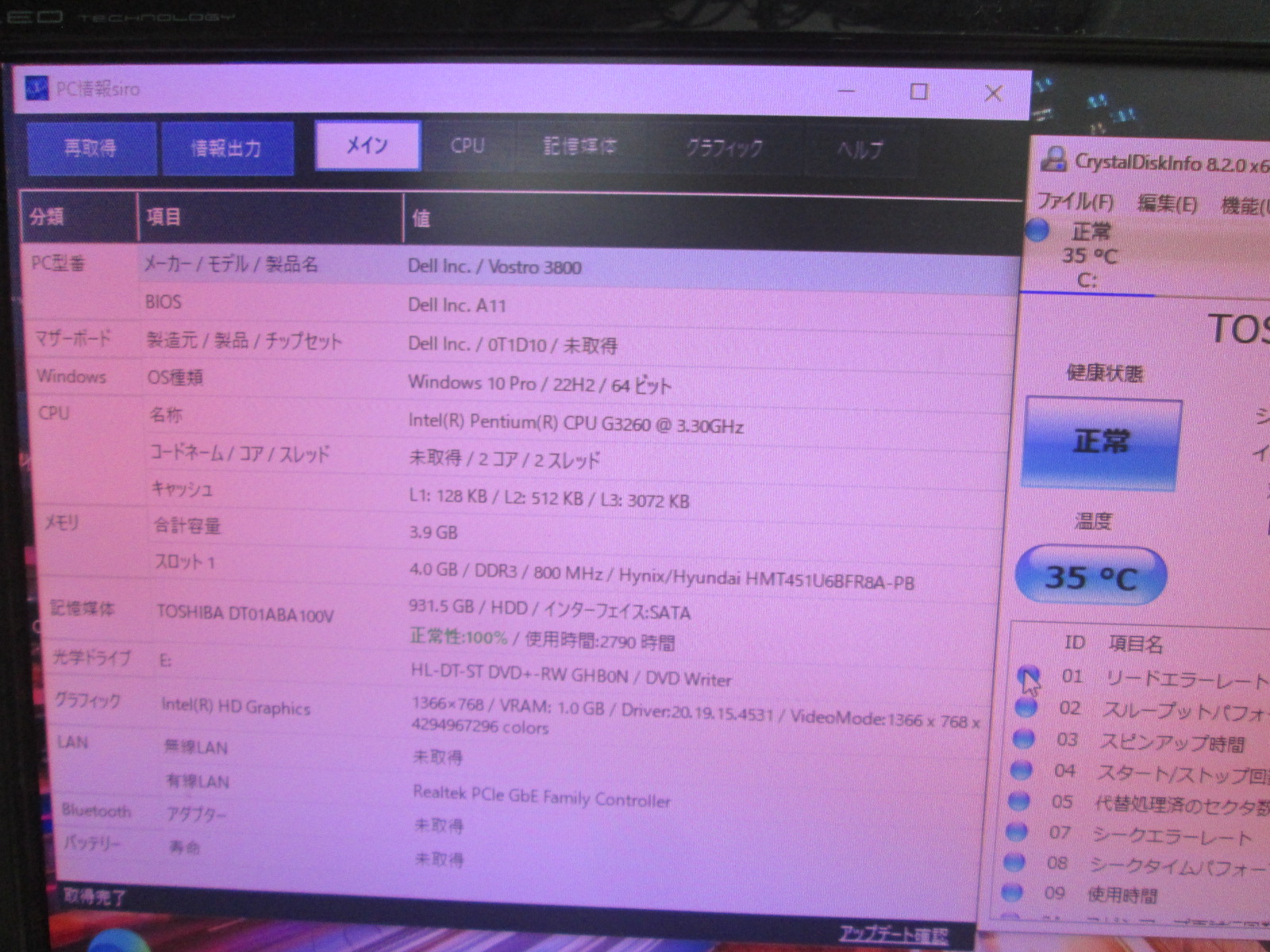Select the 'TOSHIBA DT01ABA100V' item cell

click(x=245, y=613)
